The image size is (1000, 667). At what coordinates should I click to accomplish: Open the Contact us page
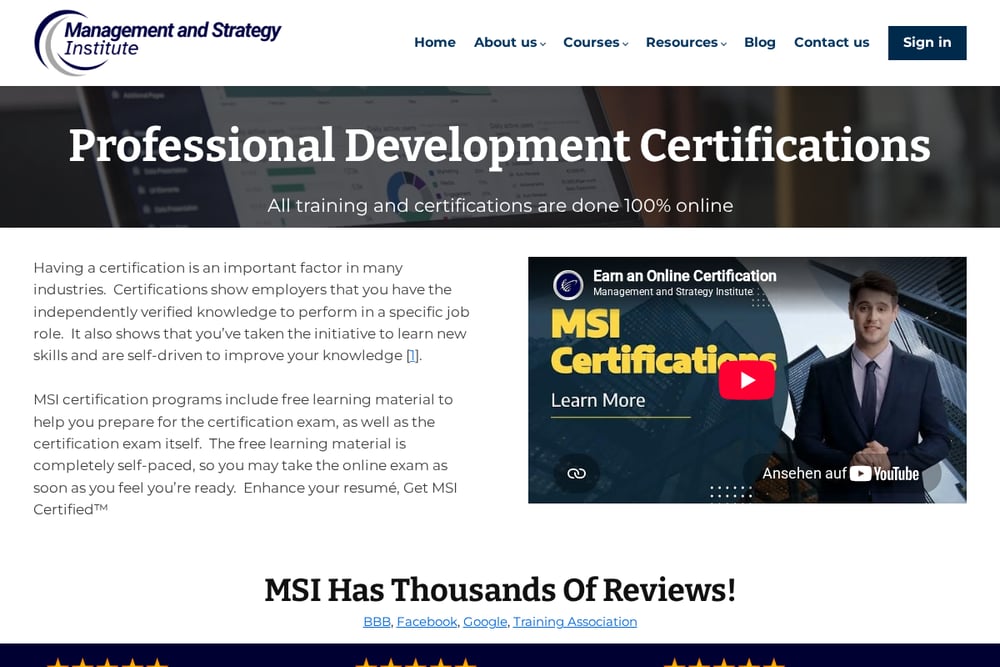pos(832,42)
